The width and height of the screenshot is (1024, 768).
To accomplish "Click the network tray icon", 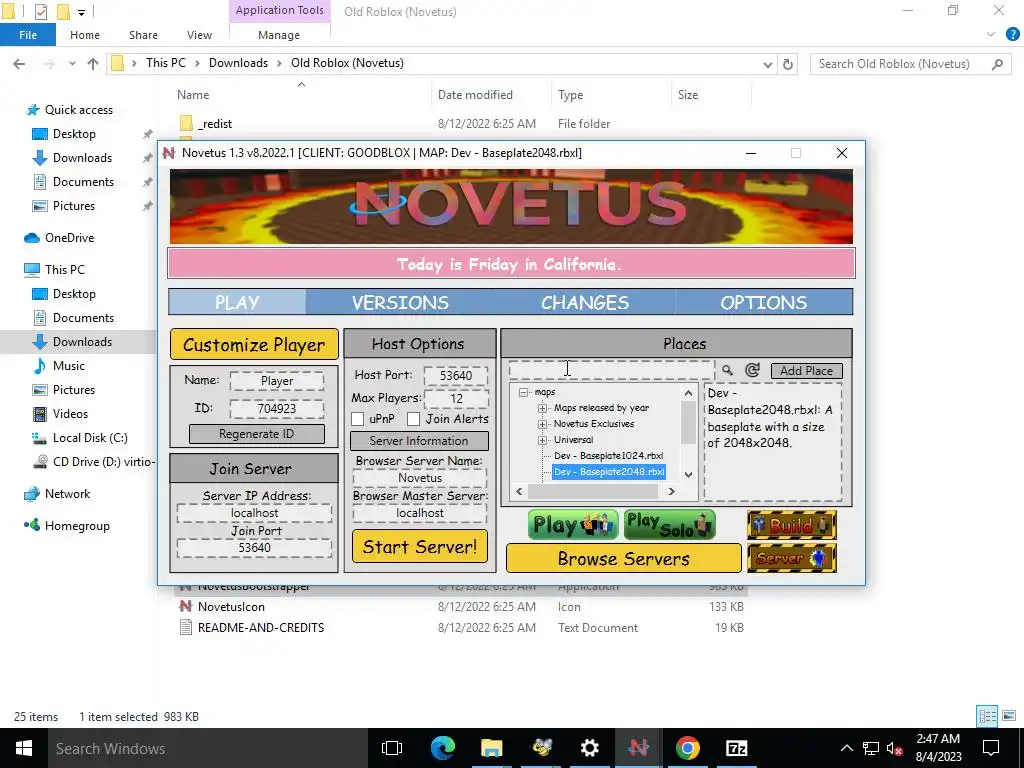I will coord(871,748).
